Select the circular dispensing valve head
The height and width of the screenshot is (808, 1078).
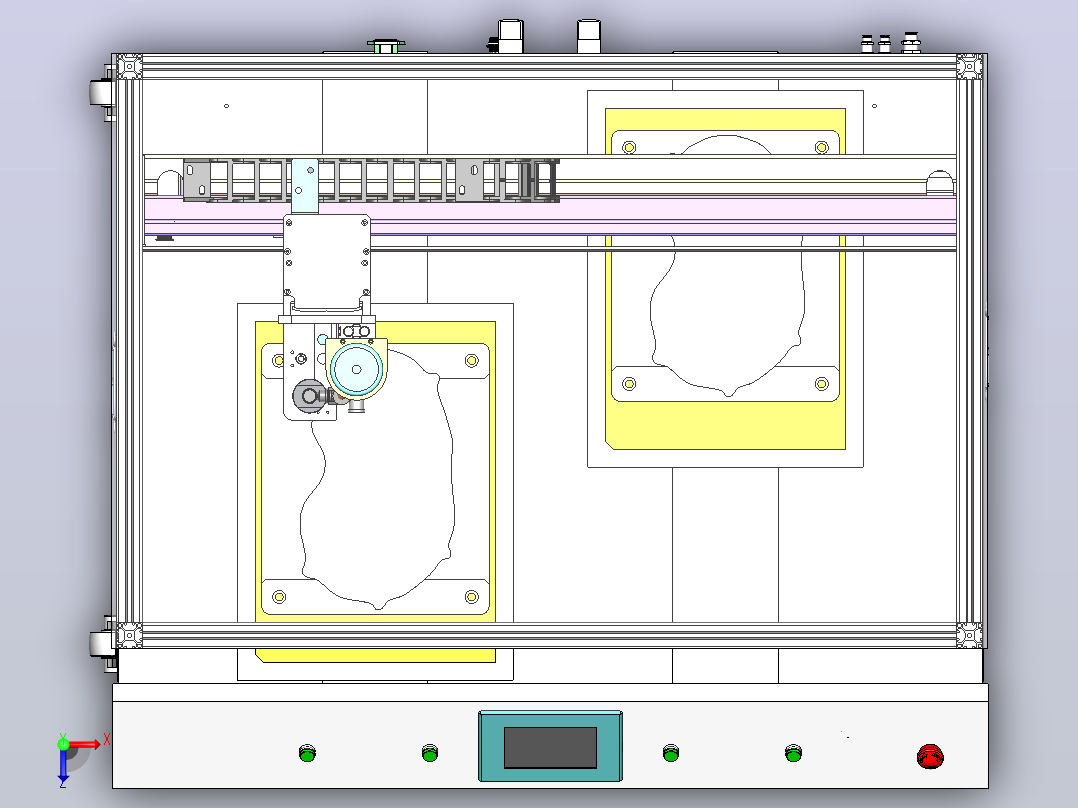[356, 369]
